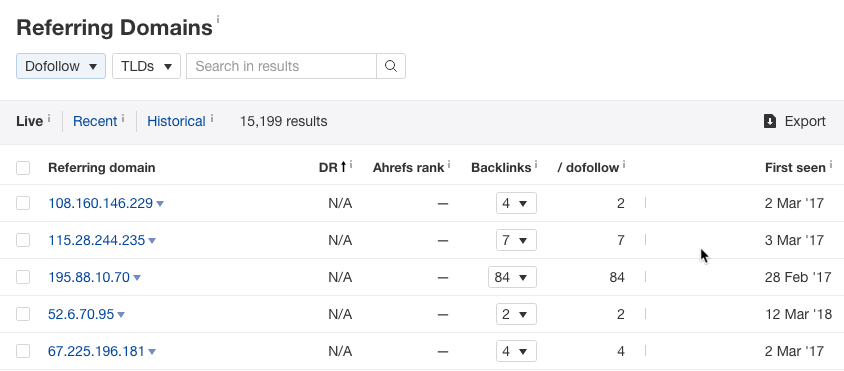Check the box for 108.160.146.229
844x371 pixels.
23,203
